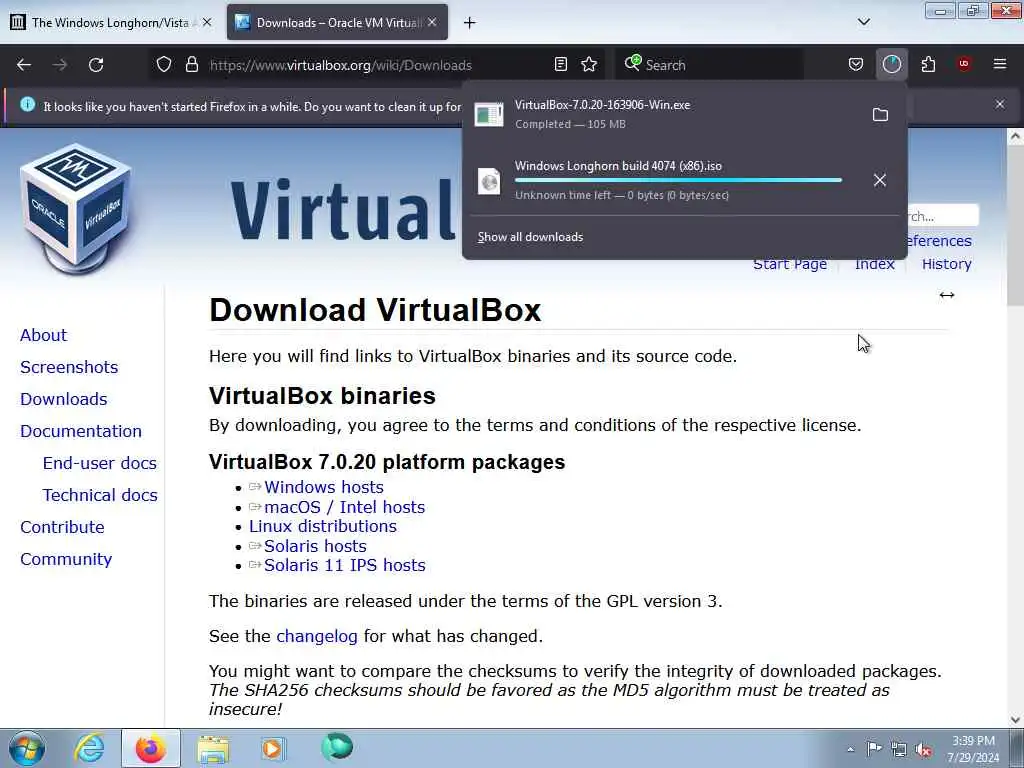Open the History wiki link
This screenshot has height=768, width=1024.
coord(946,264)
